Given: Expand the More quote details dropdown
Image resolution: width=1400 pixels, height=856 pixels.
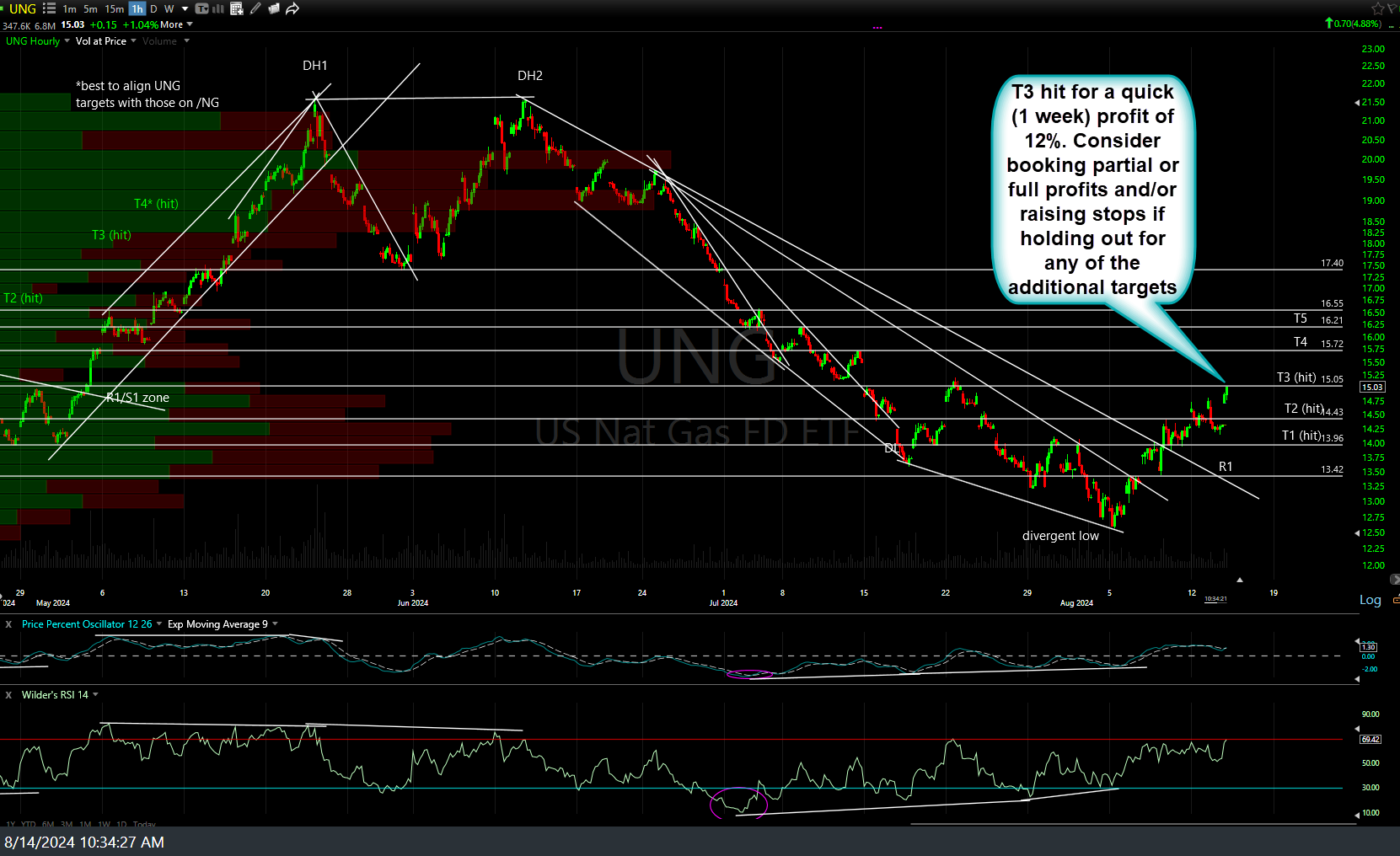Looking at the screenshot, I should (x=176, y=24).
